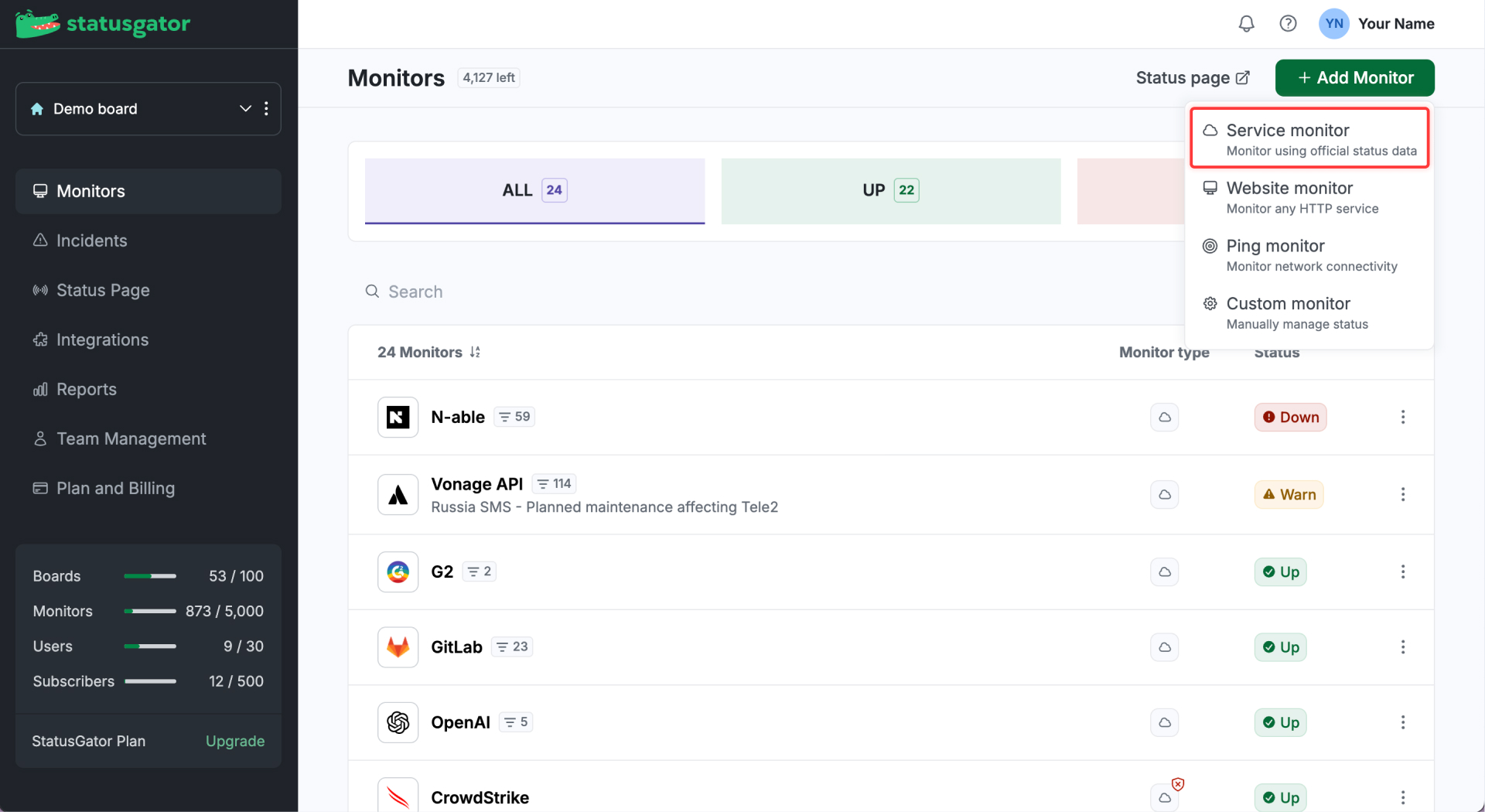Open the three-dot menu for G2
Screen dimensions: 1485x812
coord(1402,571)
